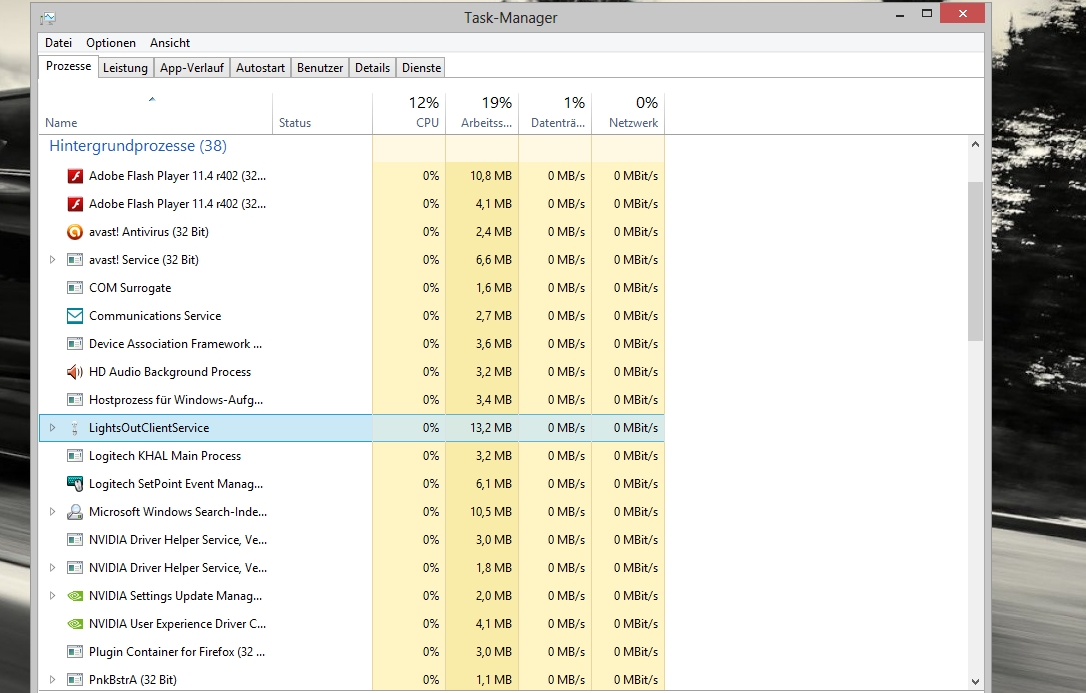
Task: Select the Communications Service row text
Action: point(155,316)
